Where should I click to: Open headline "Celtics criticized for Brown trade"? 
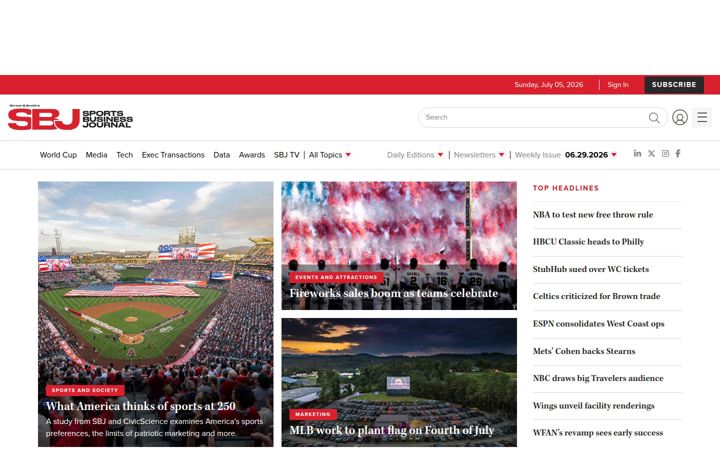tap(596, 296)
